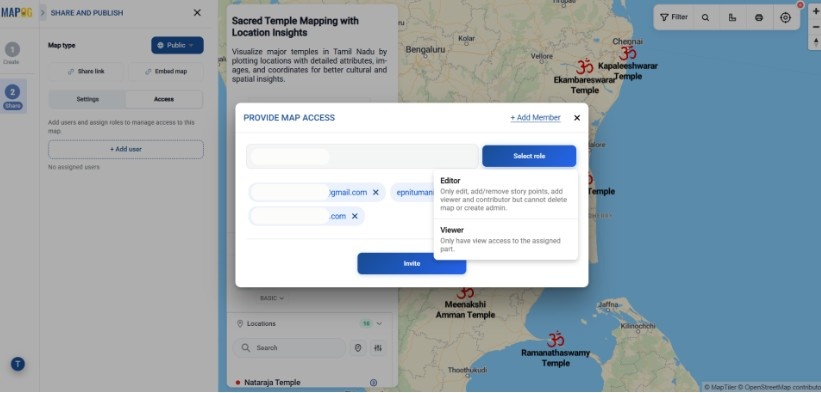This screenshot has width=821, height=393.
Task: Click the Invite button
Action: click(x=412, y=264)
